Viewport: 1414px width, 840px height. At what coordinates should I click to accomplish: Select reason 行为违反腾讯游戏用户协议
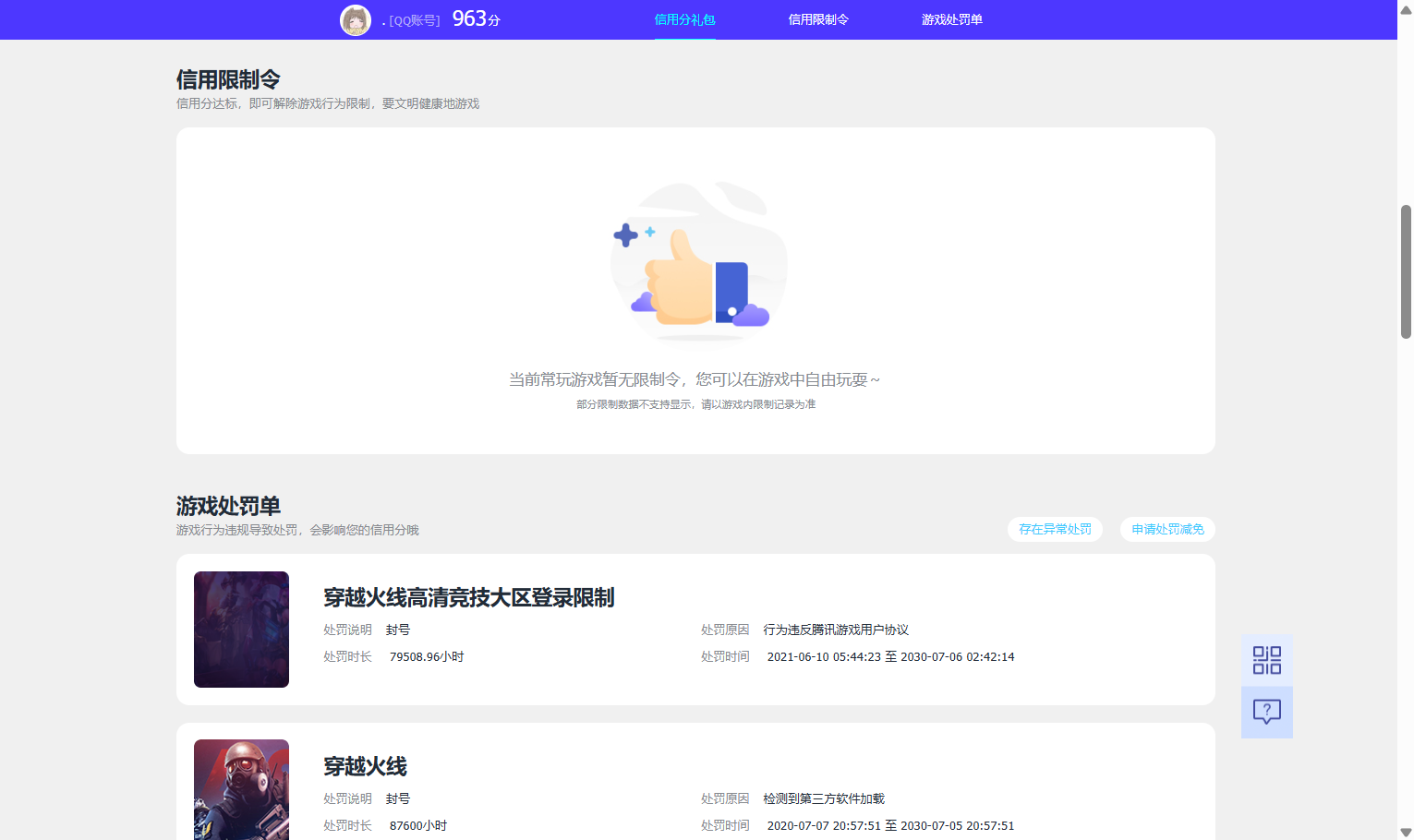[x=836, y=630]
